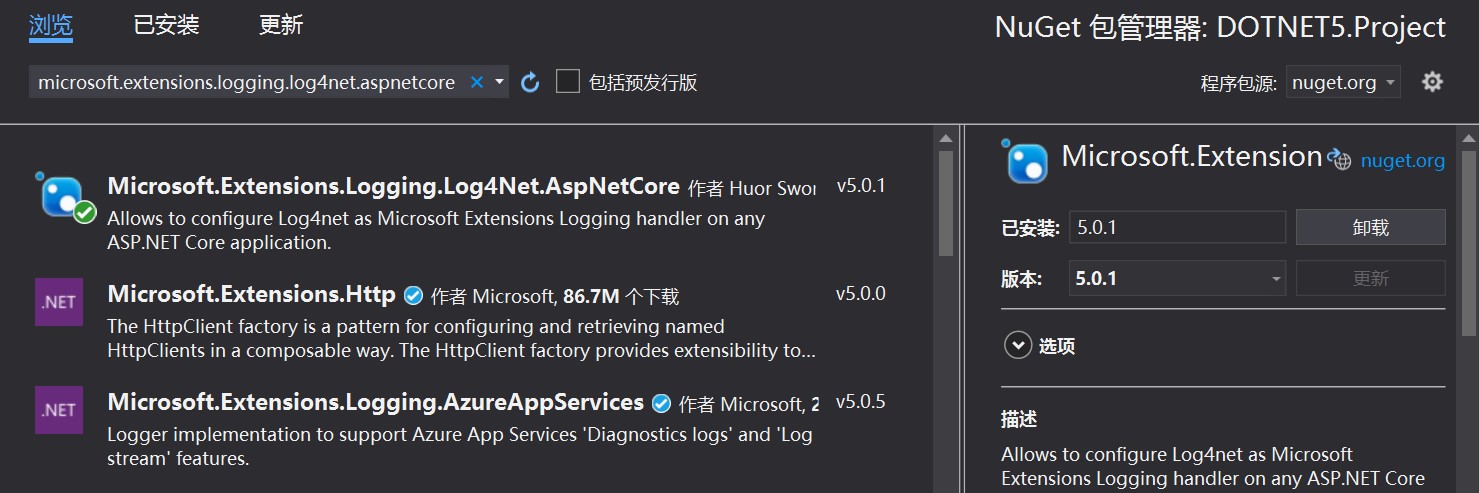Click the Uninstall button

(1370, 227)
